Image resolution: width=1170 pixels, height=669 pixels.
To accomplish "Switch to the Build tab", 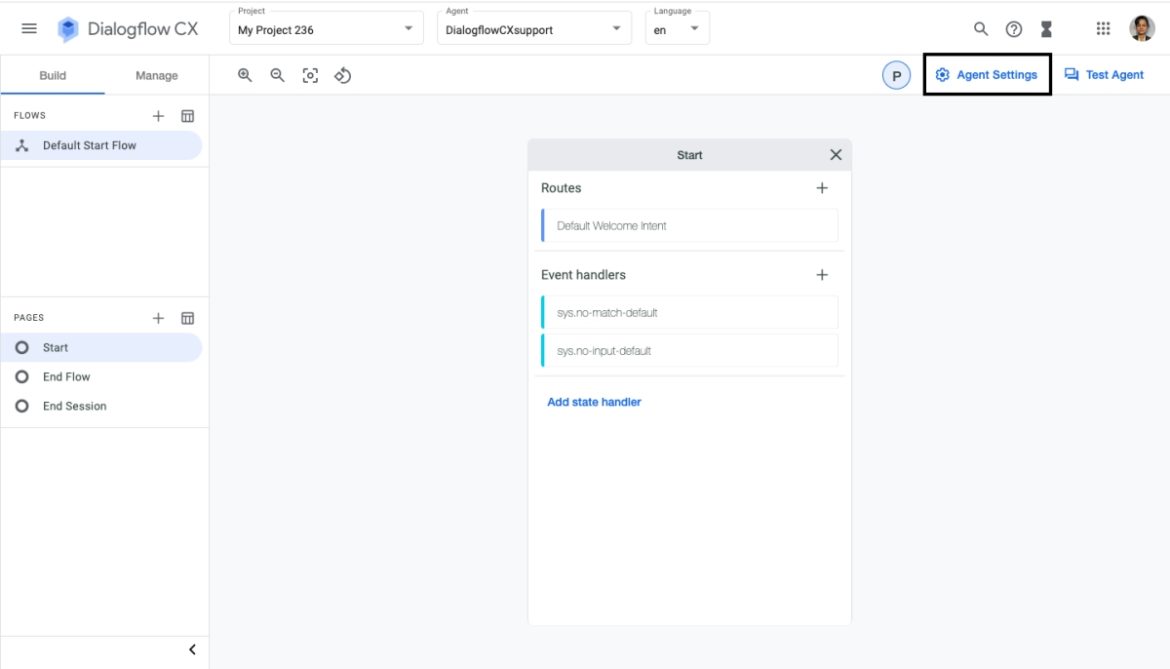I will pyautogui.click(x=53, y=75).
